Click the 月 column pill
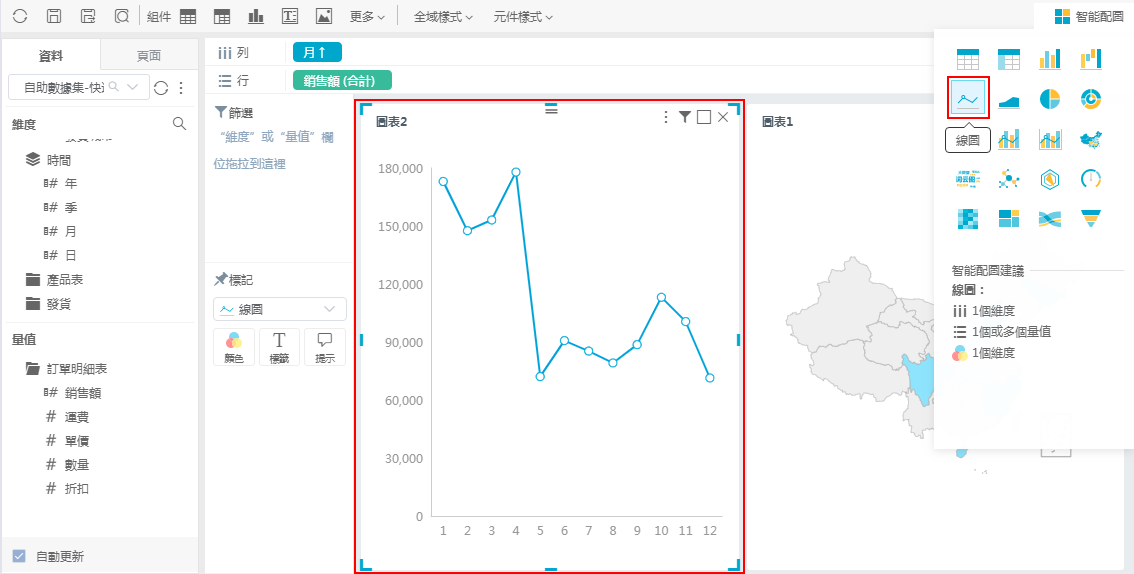The height and width of the screenshot is (574, 1134). coord(317,52)
